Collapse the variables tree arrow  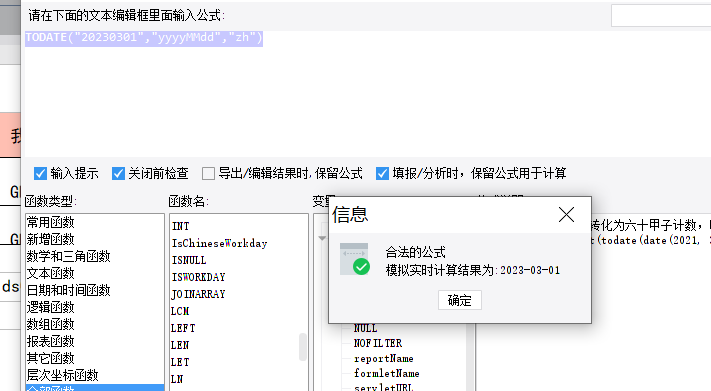[x=322, y=238]
